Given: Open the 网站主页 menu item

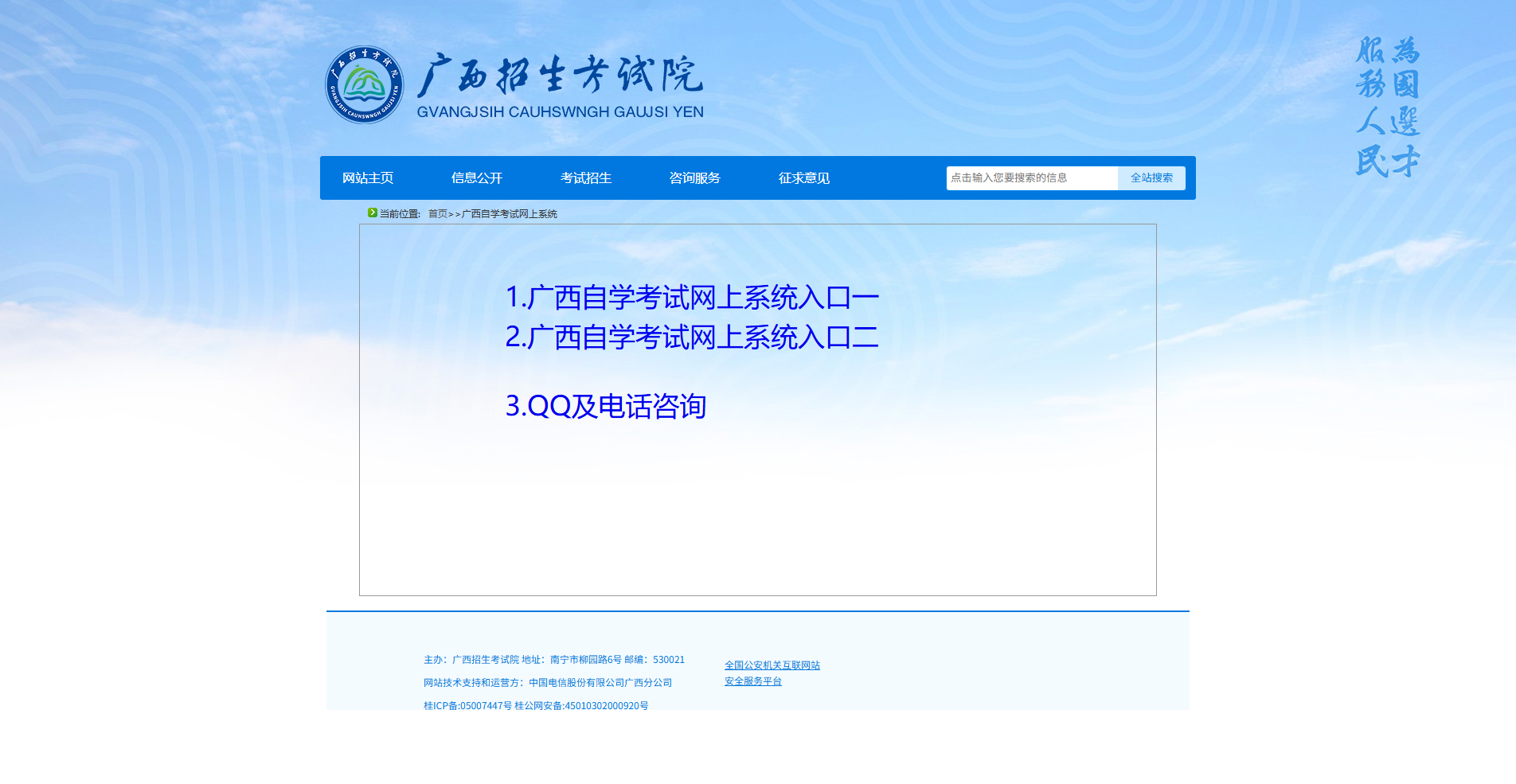Looking at the screenshot, I should (x=369, y=177).
